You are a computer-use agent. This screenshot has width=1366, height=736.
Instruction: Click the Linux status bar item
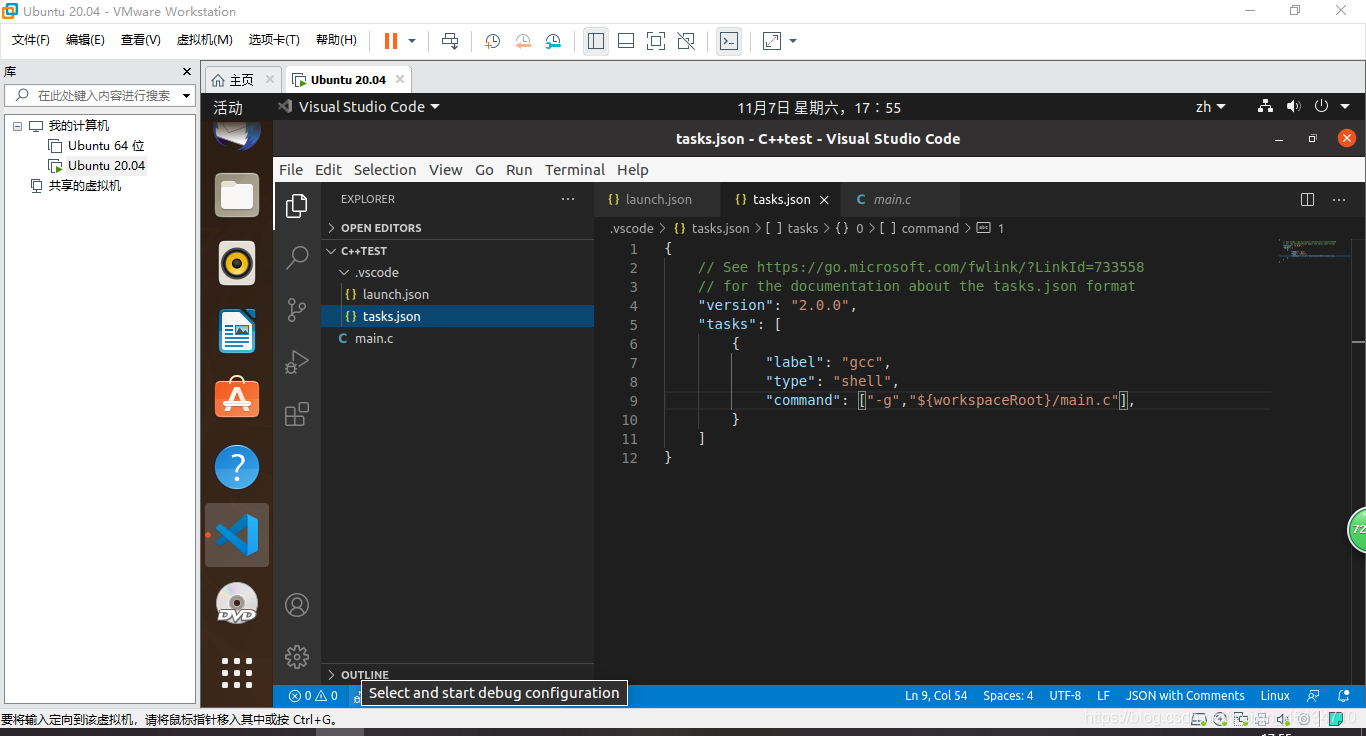[1275, 695]
